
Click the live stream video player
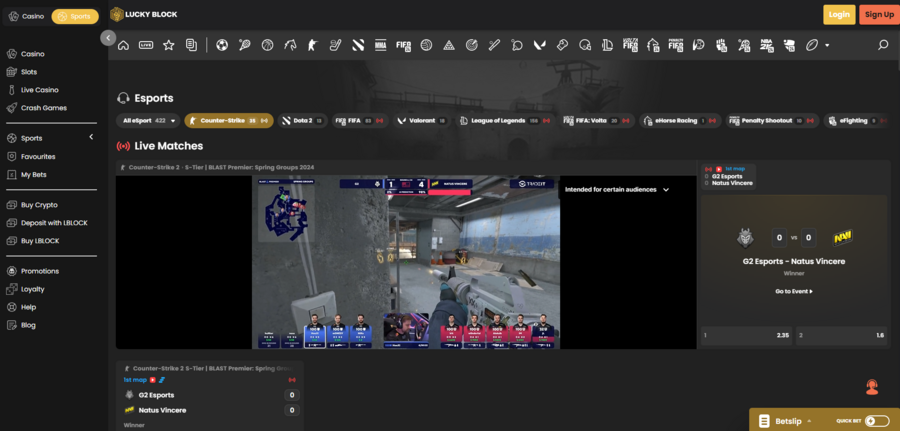point(406,262)
